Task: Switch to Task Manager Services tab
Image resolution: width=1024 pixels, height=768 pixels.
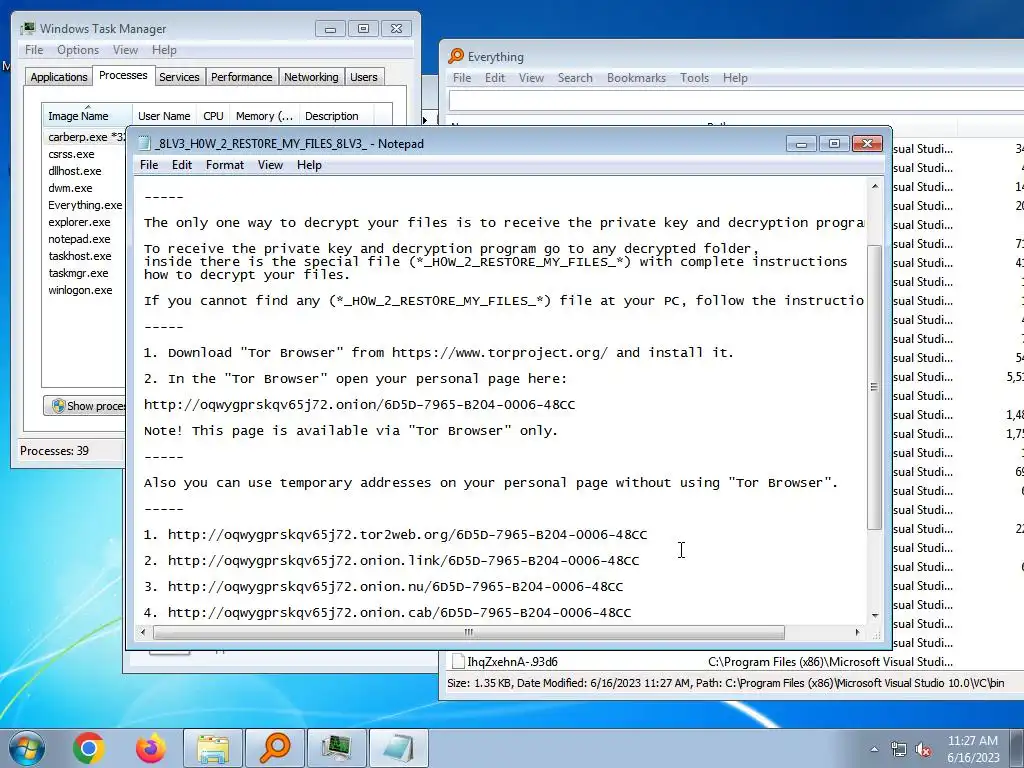Action: coord(179,77)
